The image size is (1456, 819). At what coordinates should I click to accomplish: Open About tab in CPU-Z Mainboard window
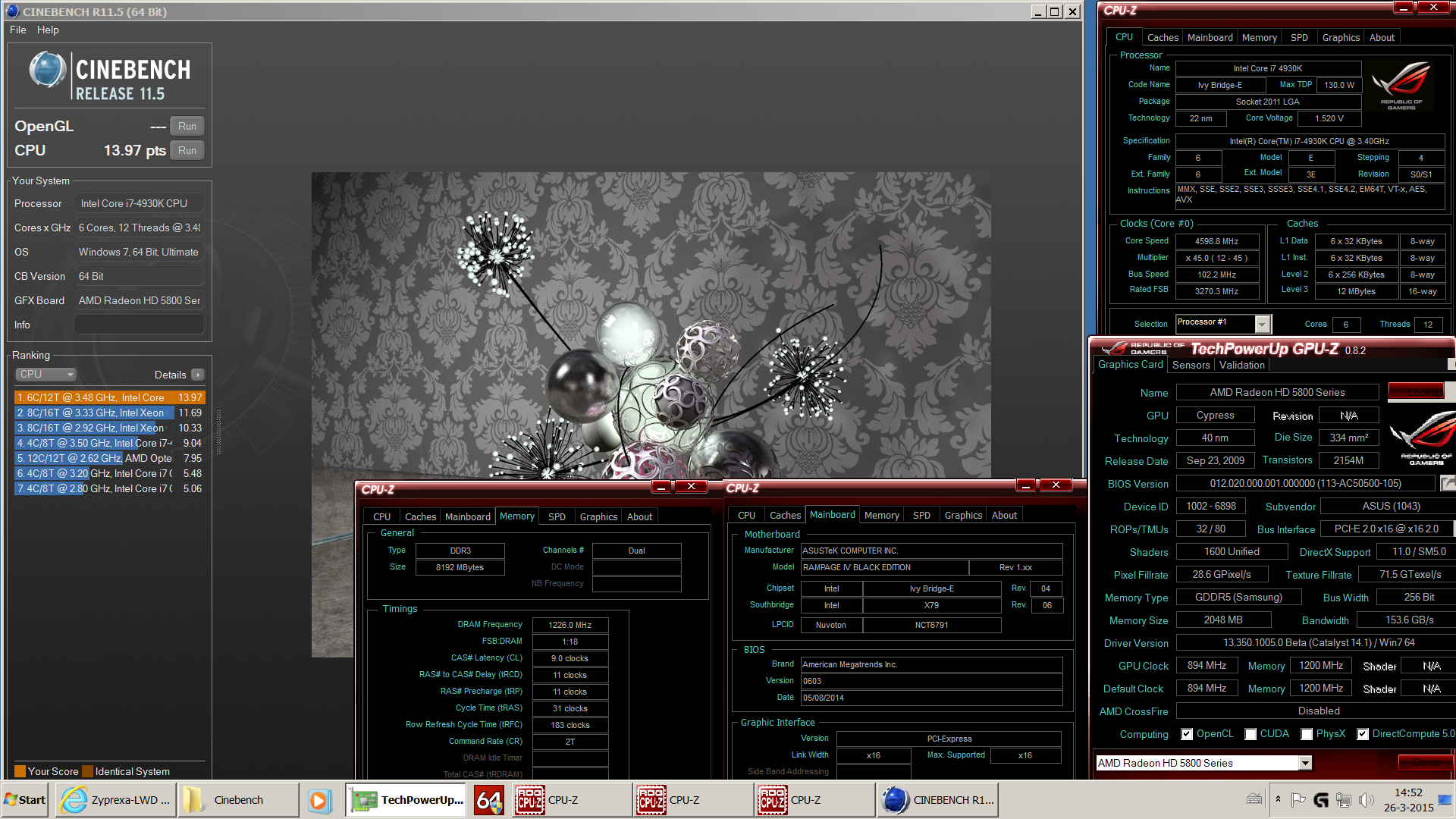click(1004, 515)
